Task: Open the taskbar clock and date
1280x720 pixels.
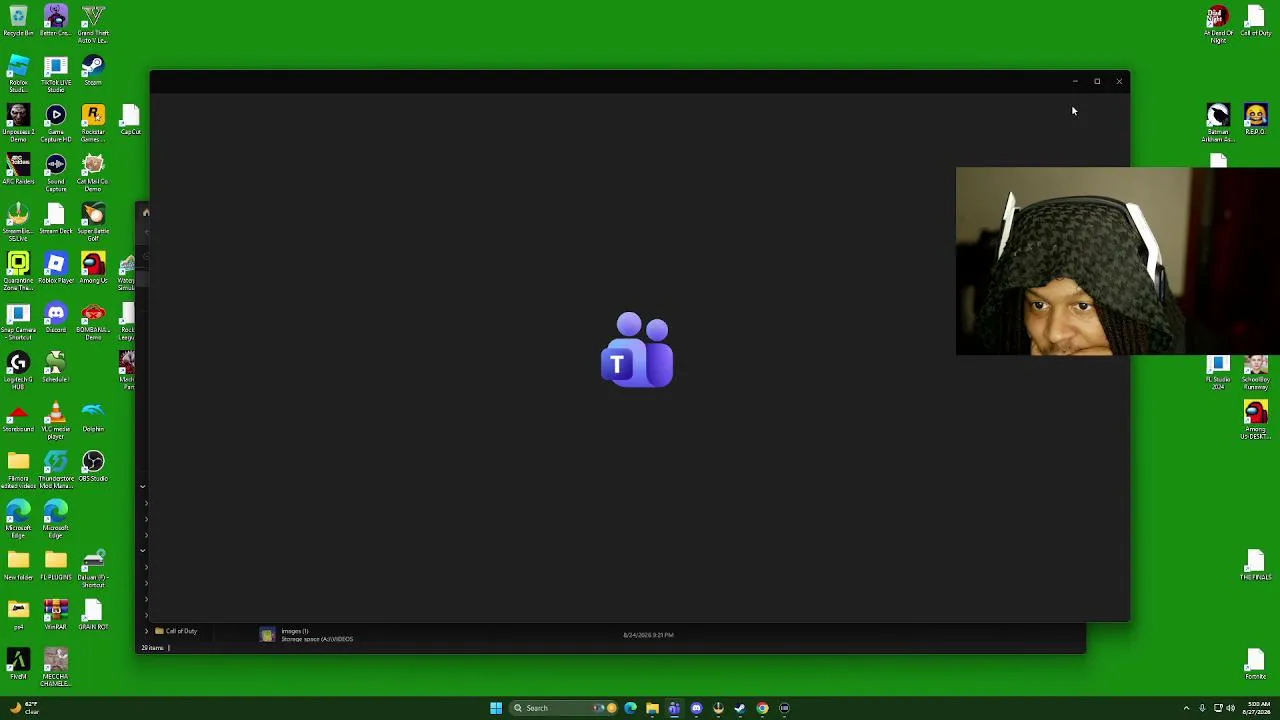Action: (1258, 708)
